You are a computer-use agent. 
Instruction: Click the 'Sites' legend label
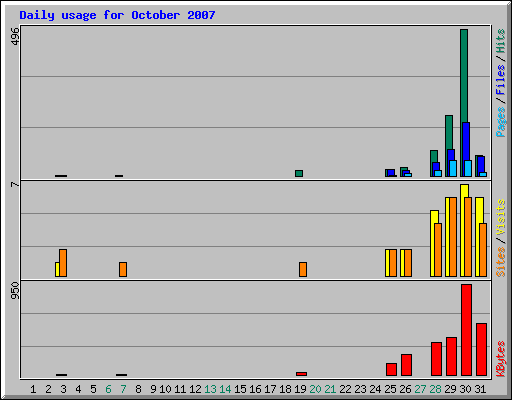tap(500, 262)
